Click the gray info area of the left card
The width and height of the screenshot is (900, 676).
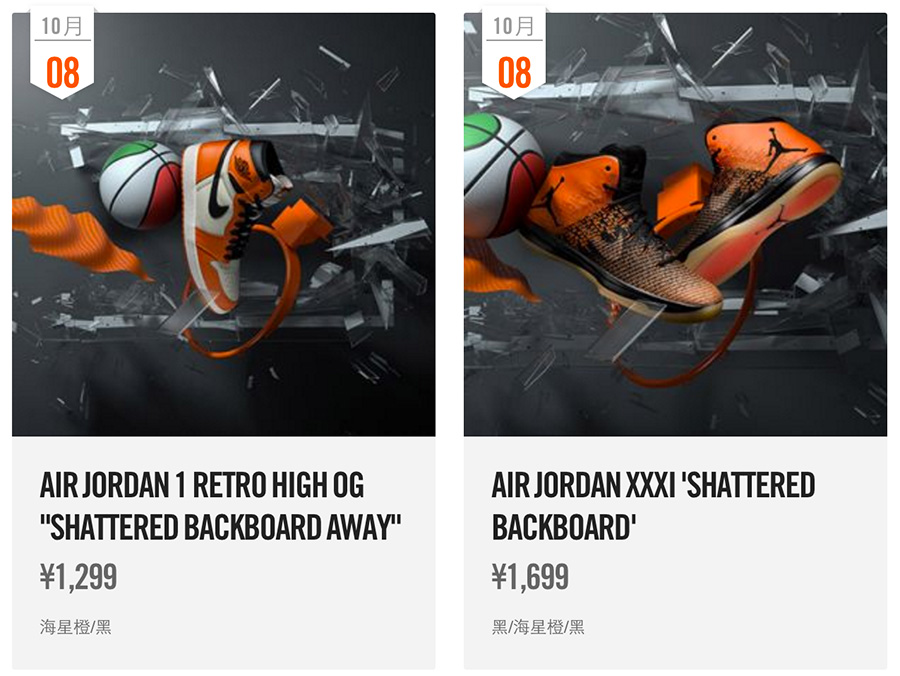coord(223,552)
